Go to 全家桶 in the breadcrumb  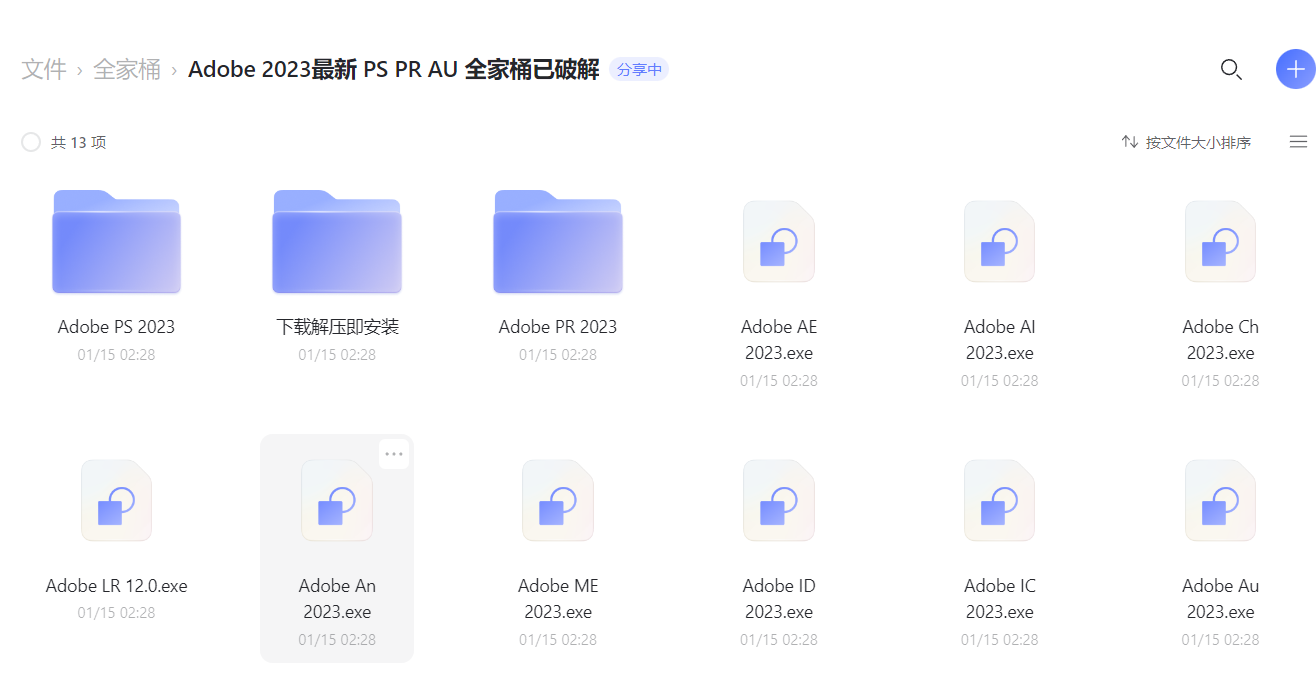coord(127,69)
